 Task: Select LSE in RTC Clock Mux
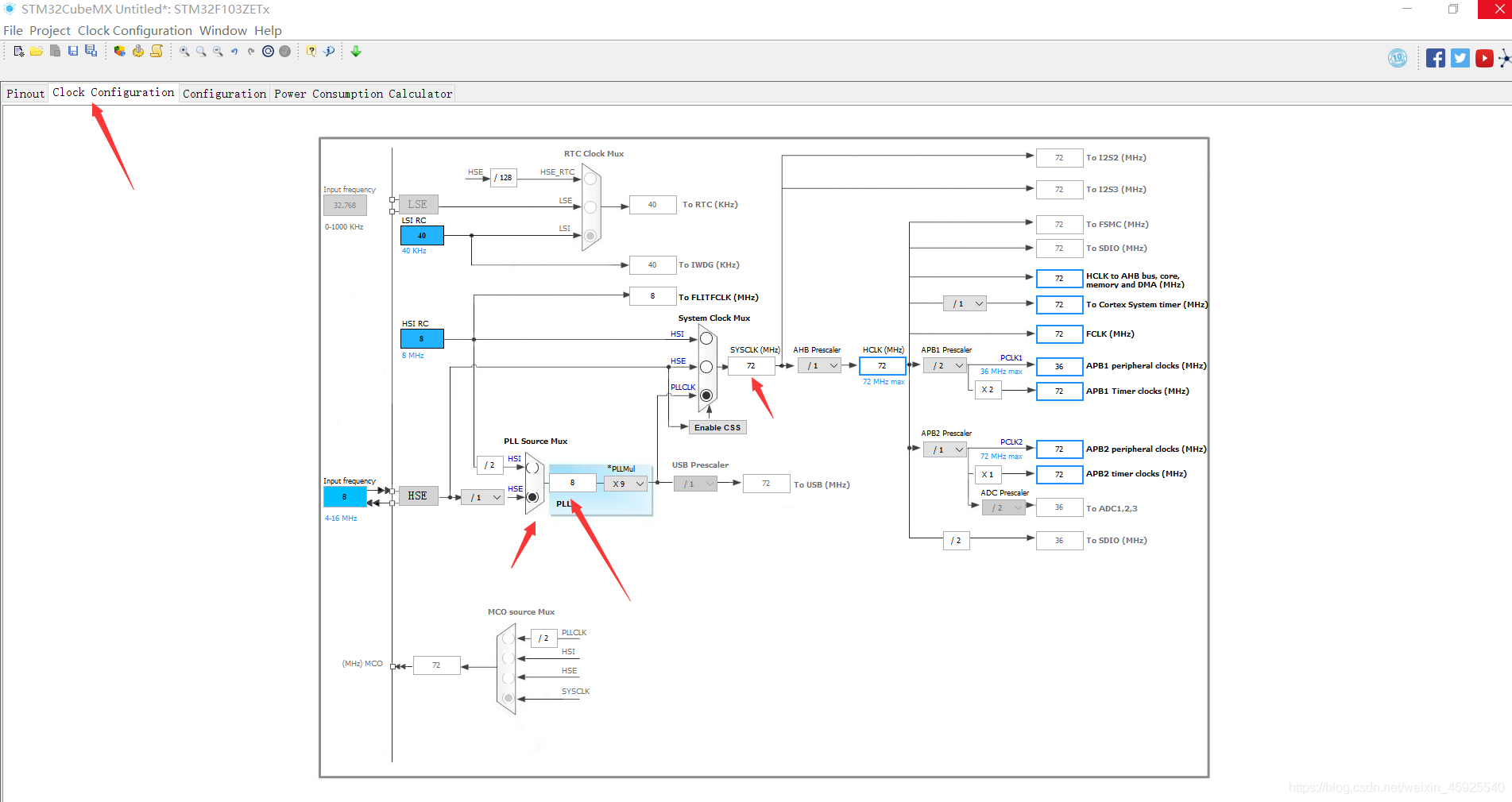pyautogui.click(x=590, y=207)
